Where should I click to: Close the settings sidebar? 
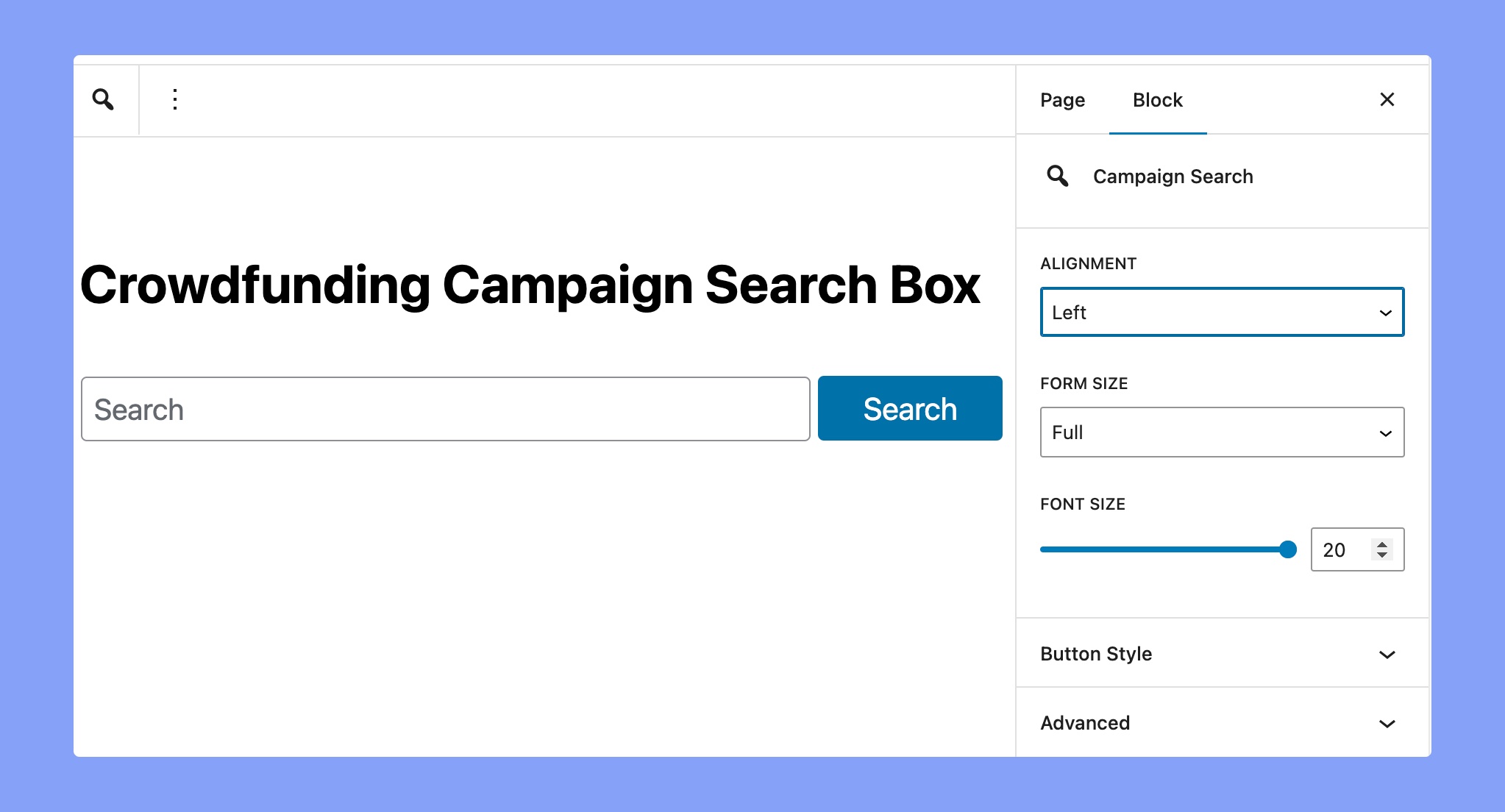coord(1387,99)
